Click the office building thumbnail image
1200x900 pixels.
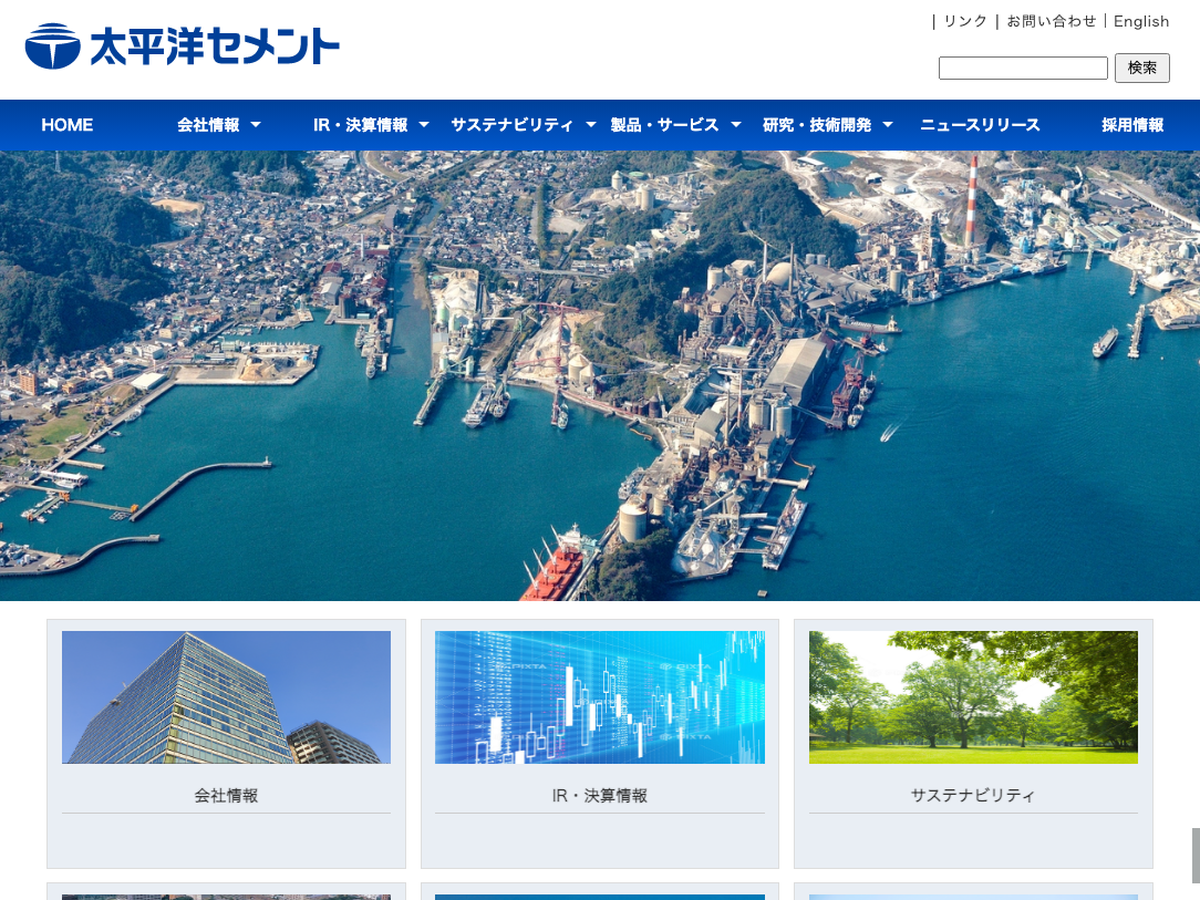(x=226, y=697)
